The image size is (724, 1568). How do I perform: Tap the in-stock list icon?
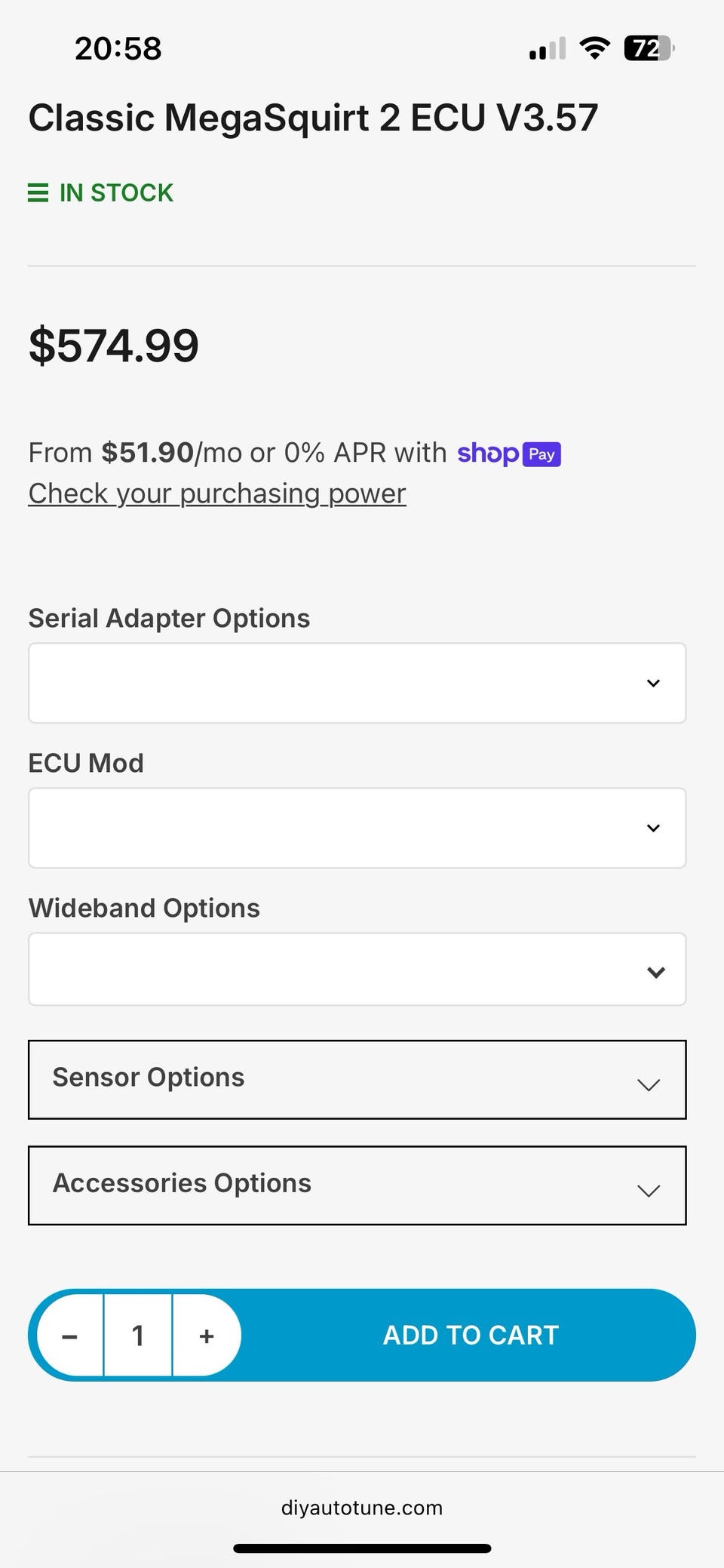pos(38,193)
